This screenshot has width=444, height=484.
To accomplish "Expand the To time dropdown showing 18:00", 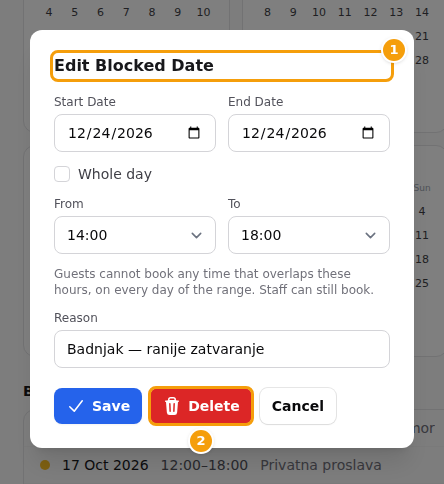I will tap(309, 235).
